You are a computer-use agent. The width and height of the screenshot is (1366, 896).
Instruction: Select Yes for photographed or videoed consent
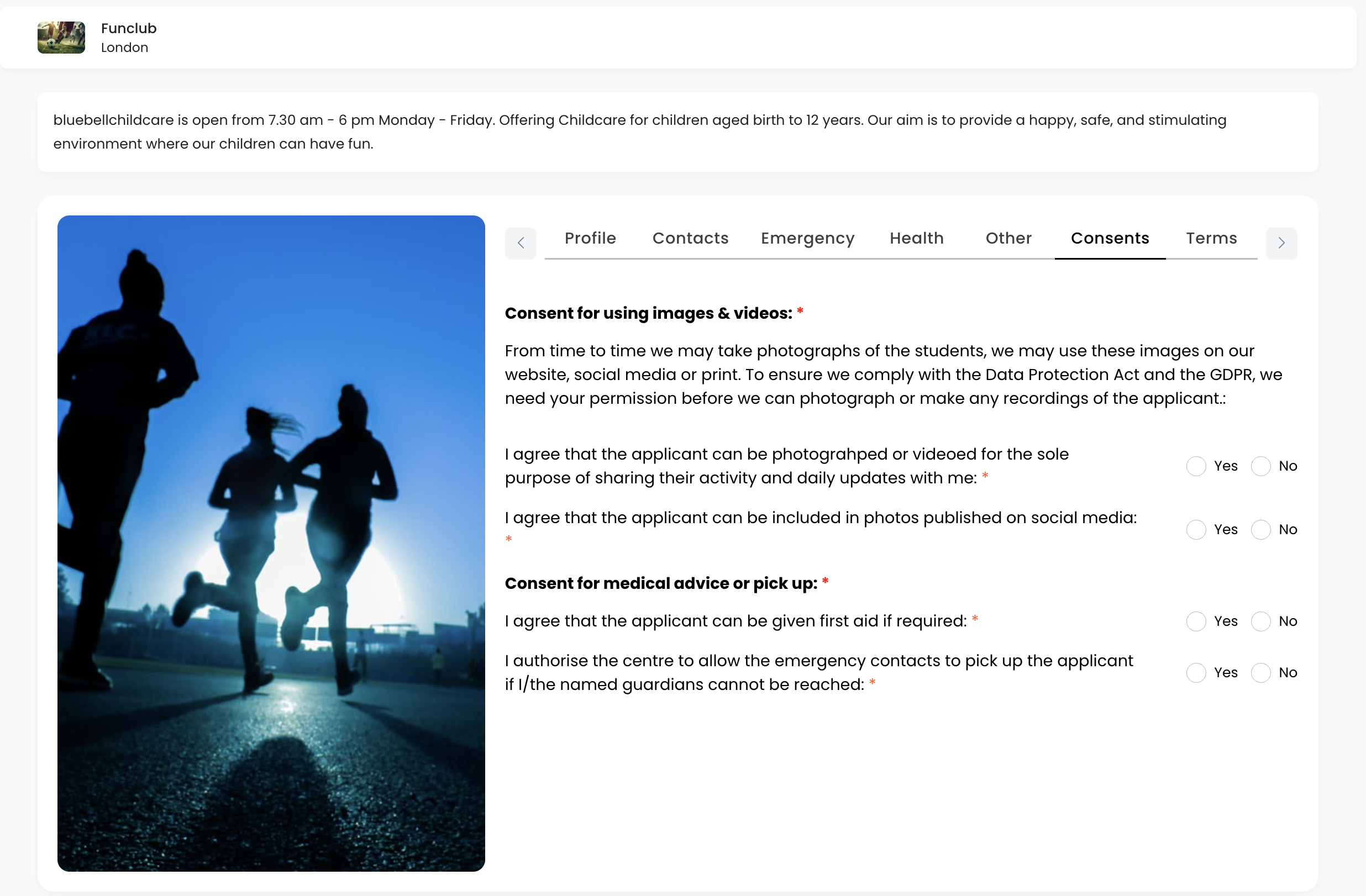pyautogui.click(x=1196, y=466)
